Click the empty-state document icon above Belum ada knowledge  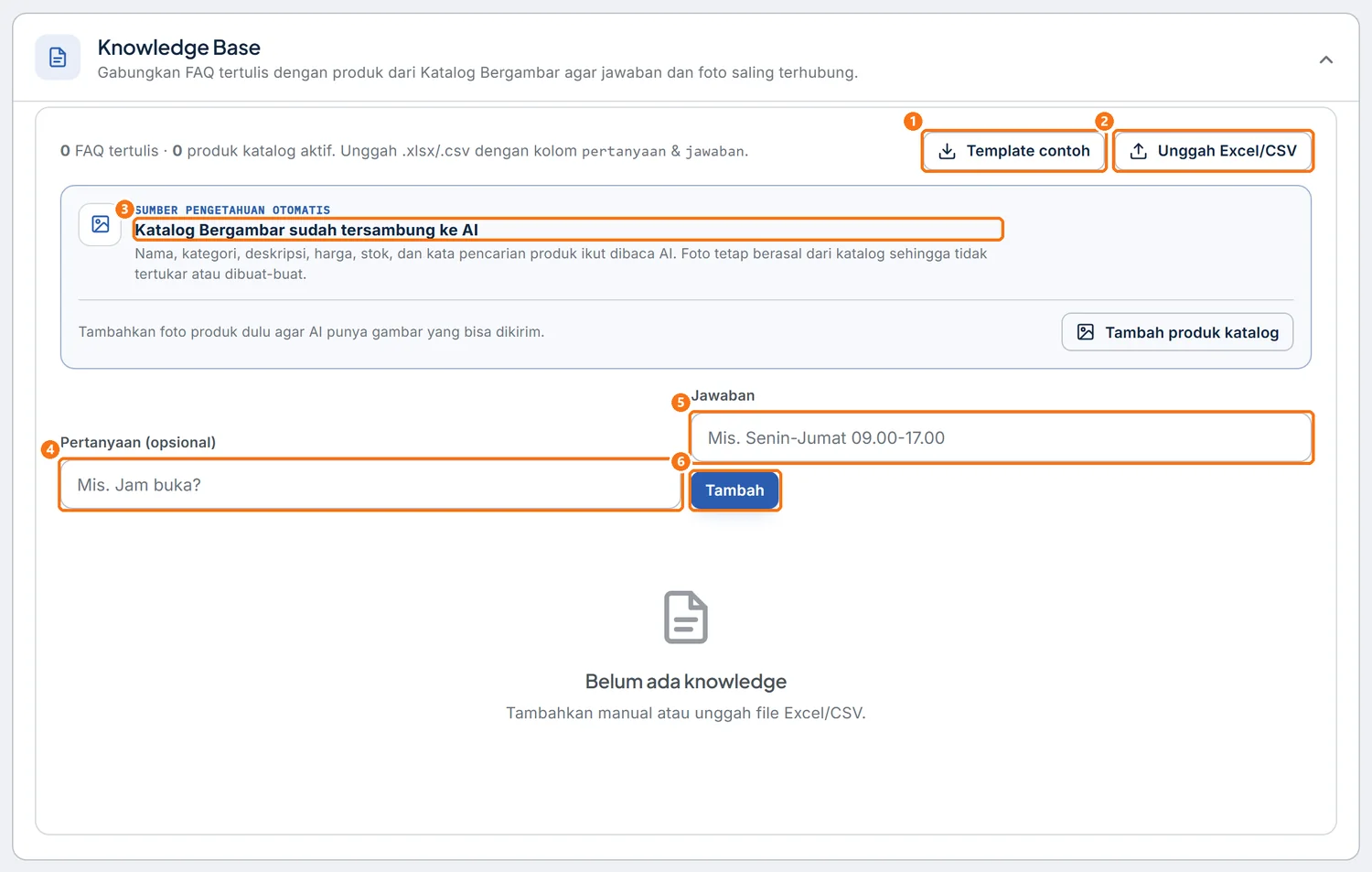click(686, 618)
